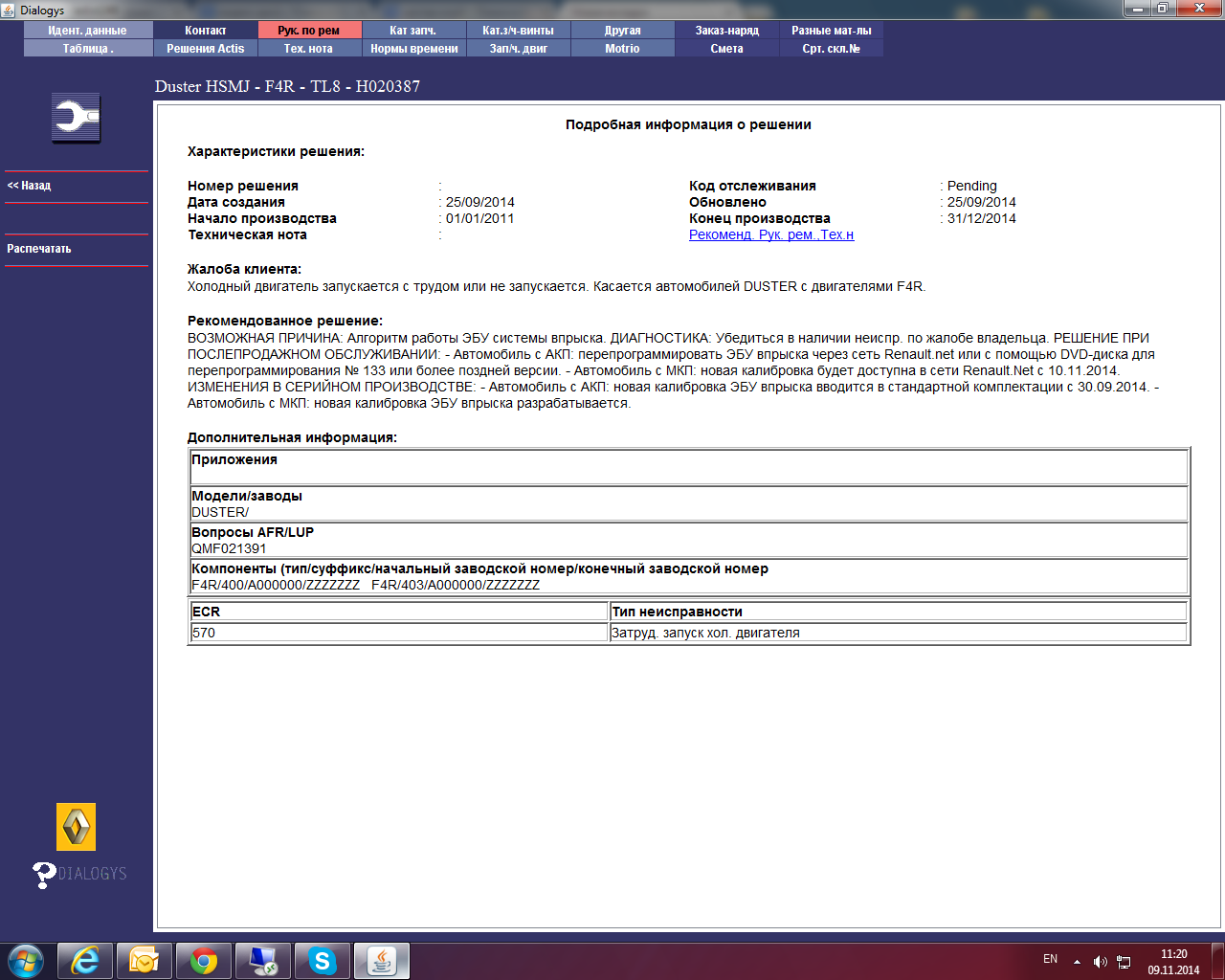Open the Кат запч. tab

(413, 31)
